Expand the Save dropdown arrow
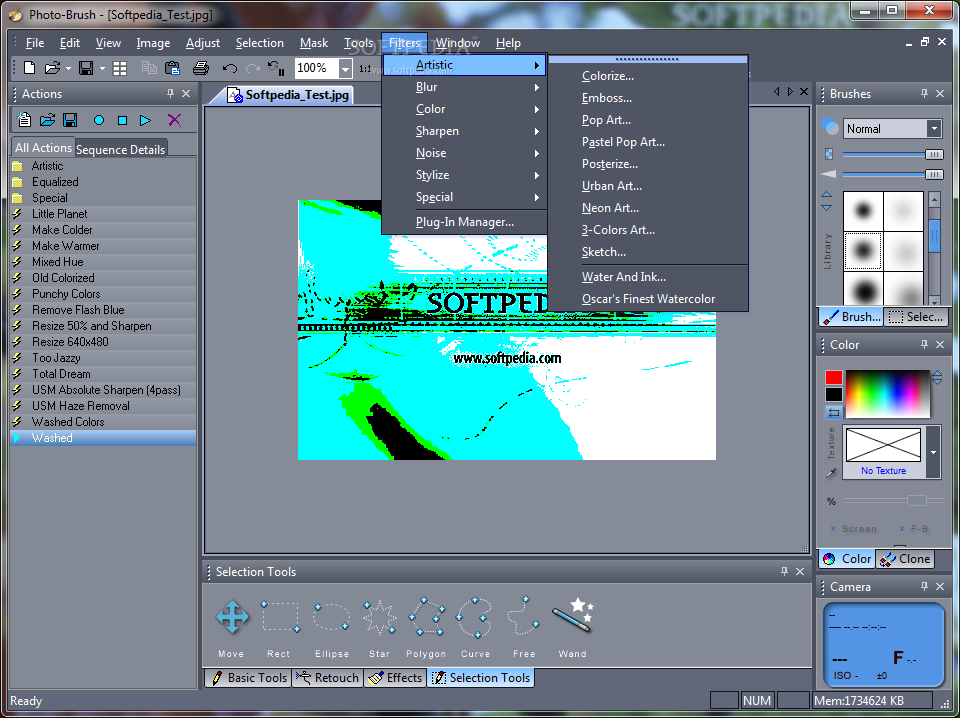The width and height of the screenshot is (960, 718). 102,69
